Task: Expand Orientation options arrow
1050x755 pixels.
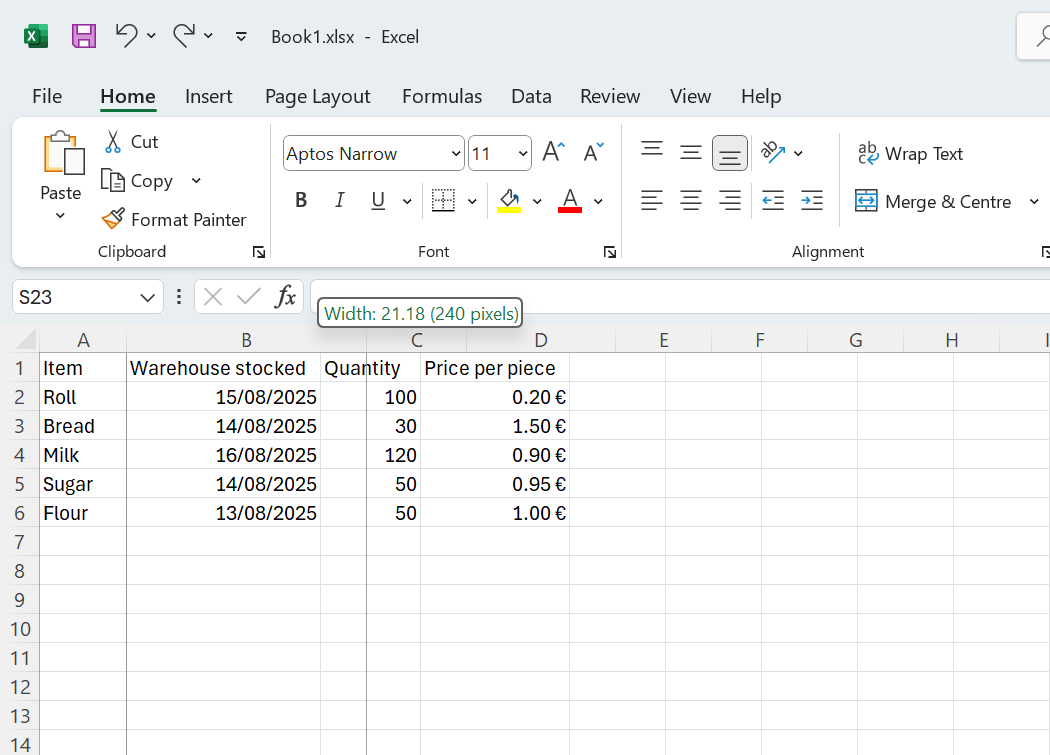Action: click(798, 153)
